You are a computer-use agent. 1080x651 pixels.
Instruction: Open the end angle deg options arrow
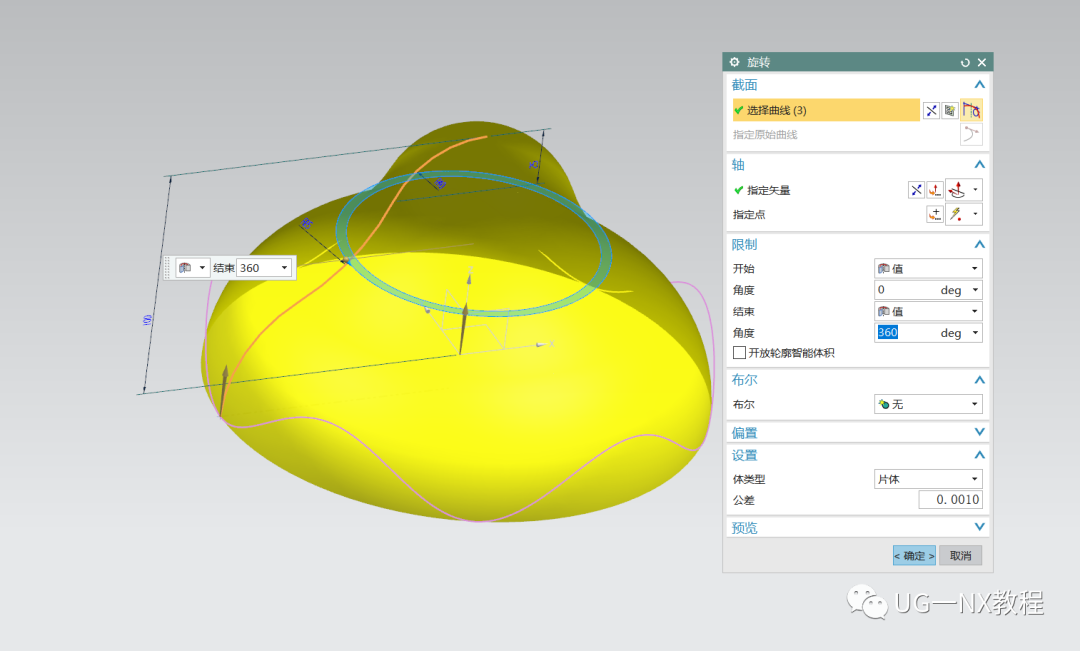975,333
